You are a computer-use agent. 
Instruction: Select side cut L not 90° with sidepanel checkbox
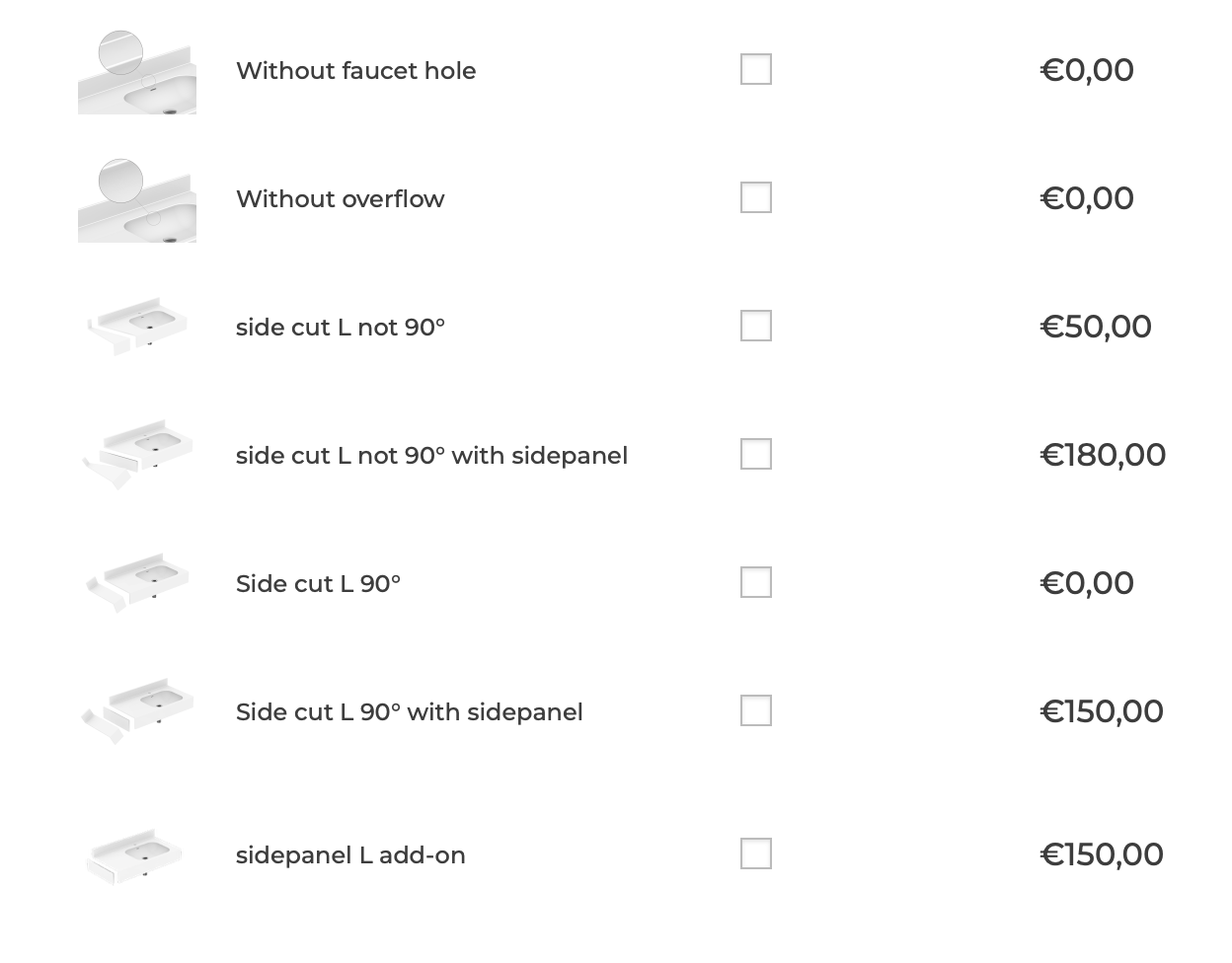756,455
